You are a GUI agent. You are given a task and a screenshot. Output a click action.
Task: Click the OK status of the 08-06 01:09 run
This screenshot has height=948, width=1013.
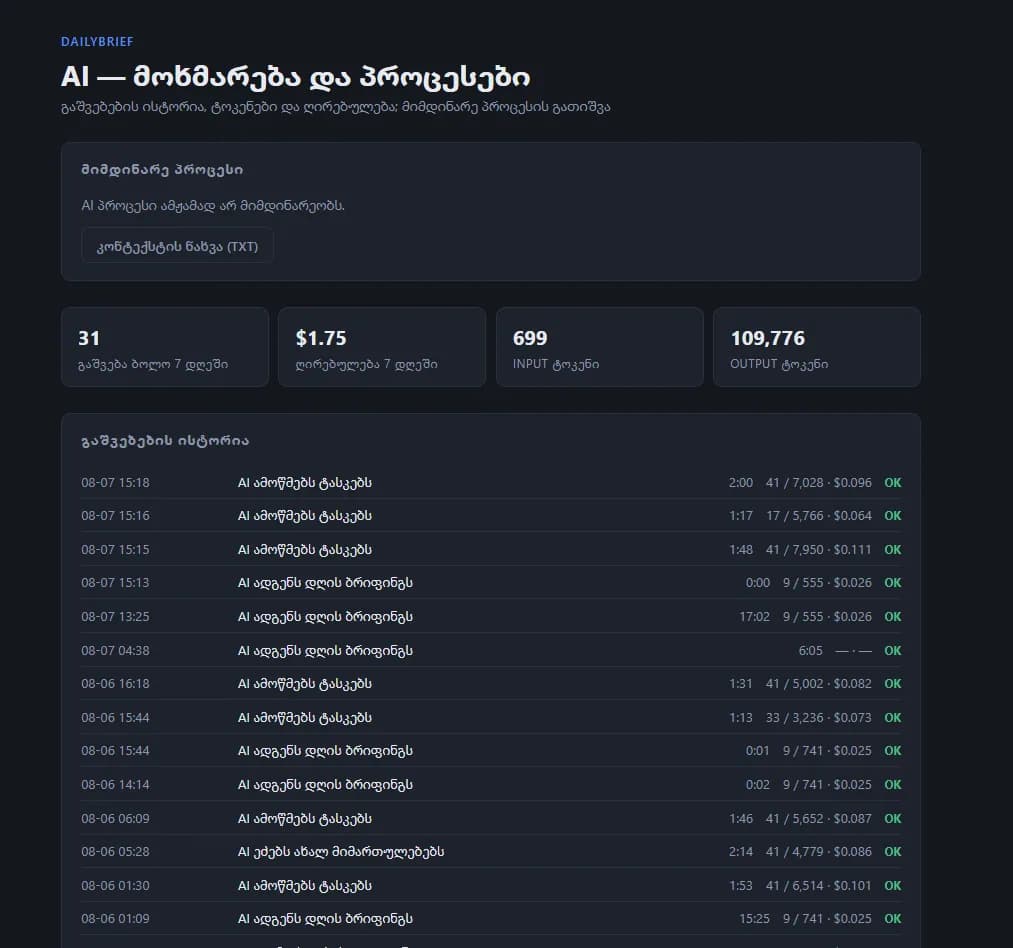pyautogui.click(x=893, y=918)
